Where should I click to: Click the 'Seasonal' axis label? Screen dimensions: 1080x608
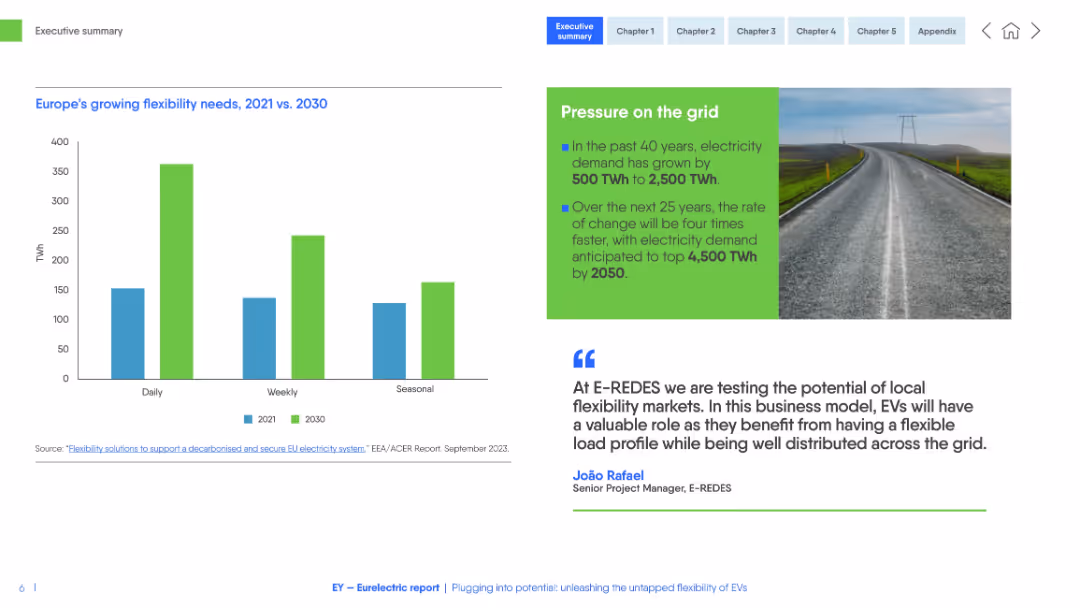[415, 389]
